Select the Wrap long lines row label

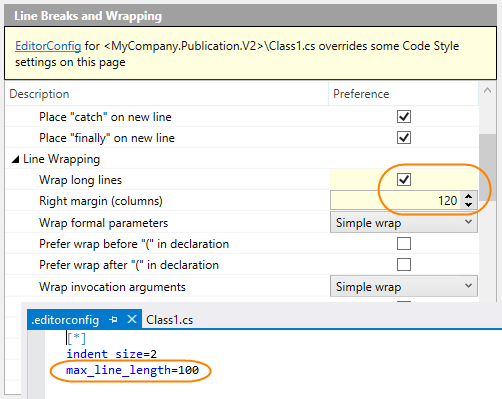(x=80, y=180)
